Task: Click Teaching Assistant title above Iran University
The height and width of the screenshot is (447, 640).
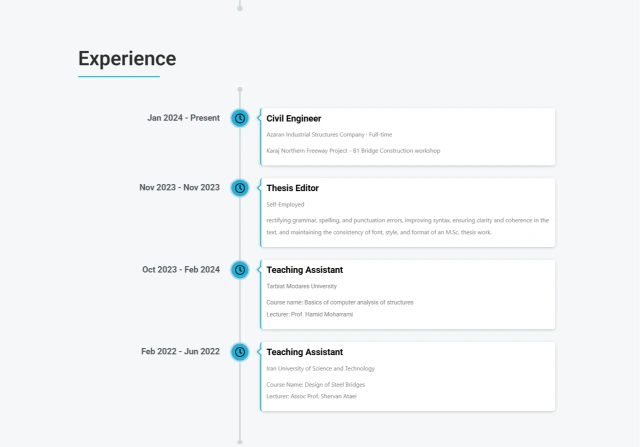Action: [x=304, y=352]
